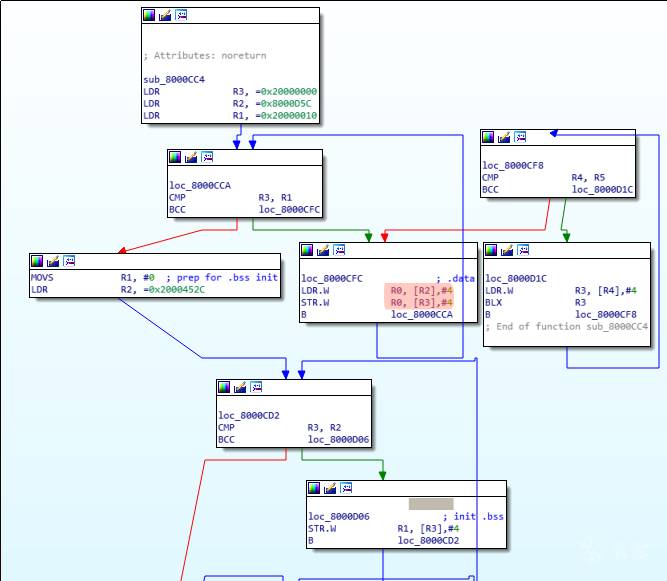Click the node color icon in the loc_8000CD2 block
Screen dimensions: 667x581
(224, 387)
